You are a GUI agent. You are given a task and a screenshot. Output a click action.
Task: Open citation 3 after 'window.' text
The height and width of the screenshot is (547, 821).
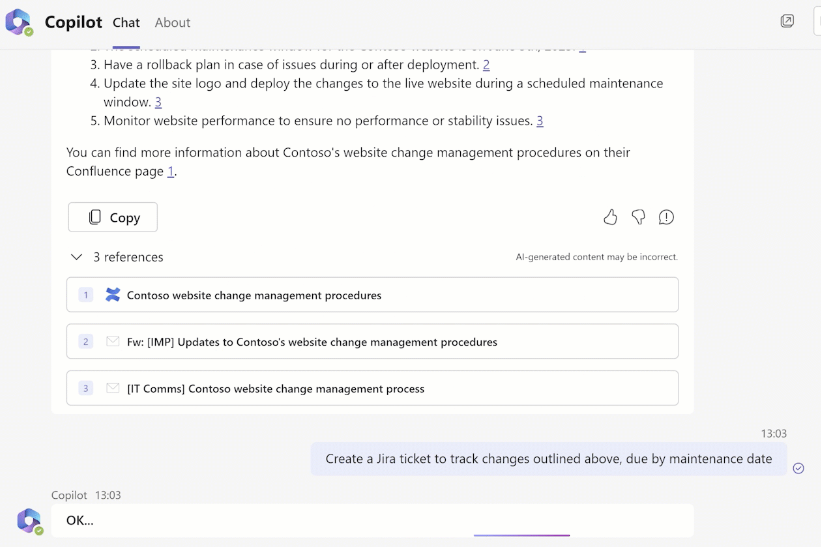click(x=158, y=102)
